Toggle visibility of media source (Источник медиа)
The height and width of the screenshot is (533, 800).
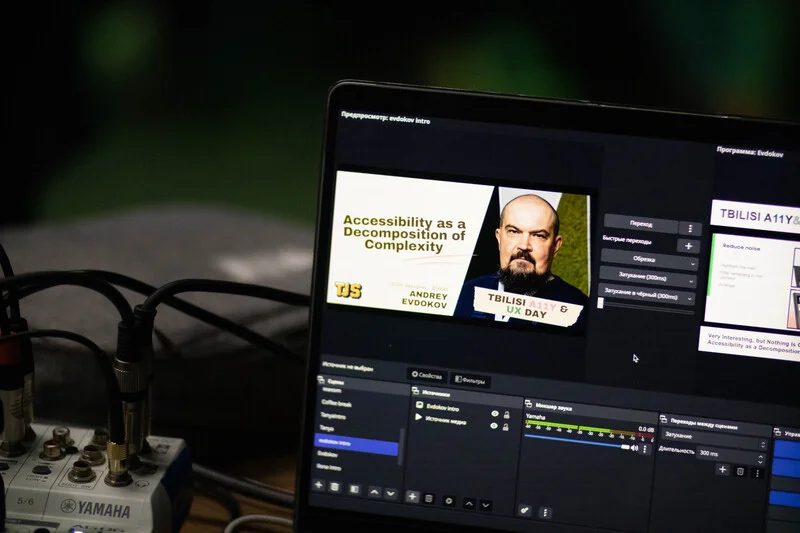click(x=493, y=425)
